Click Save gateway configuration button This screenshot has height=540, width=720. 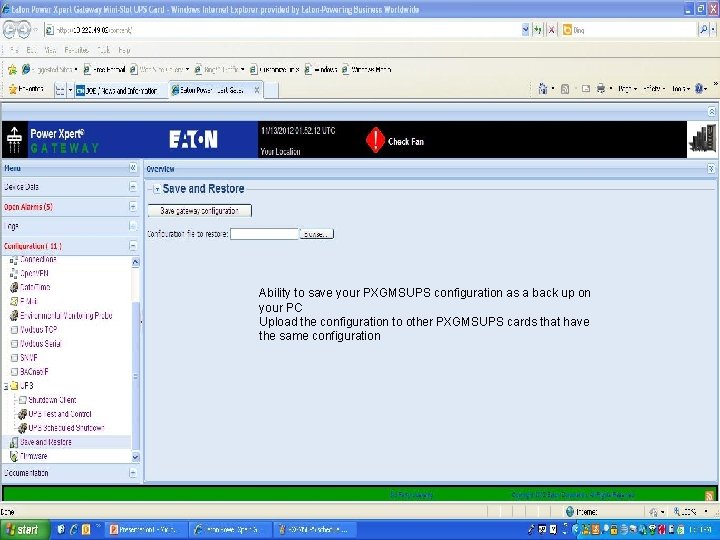(x=200, y=211)
